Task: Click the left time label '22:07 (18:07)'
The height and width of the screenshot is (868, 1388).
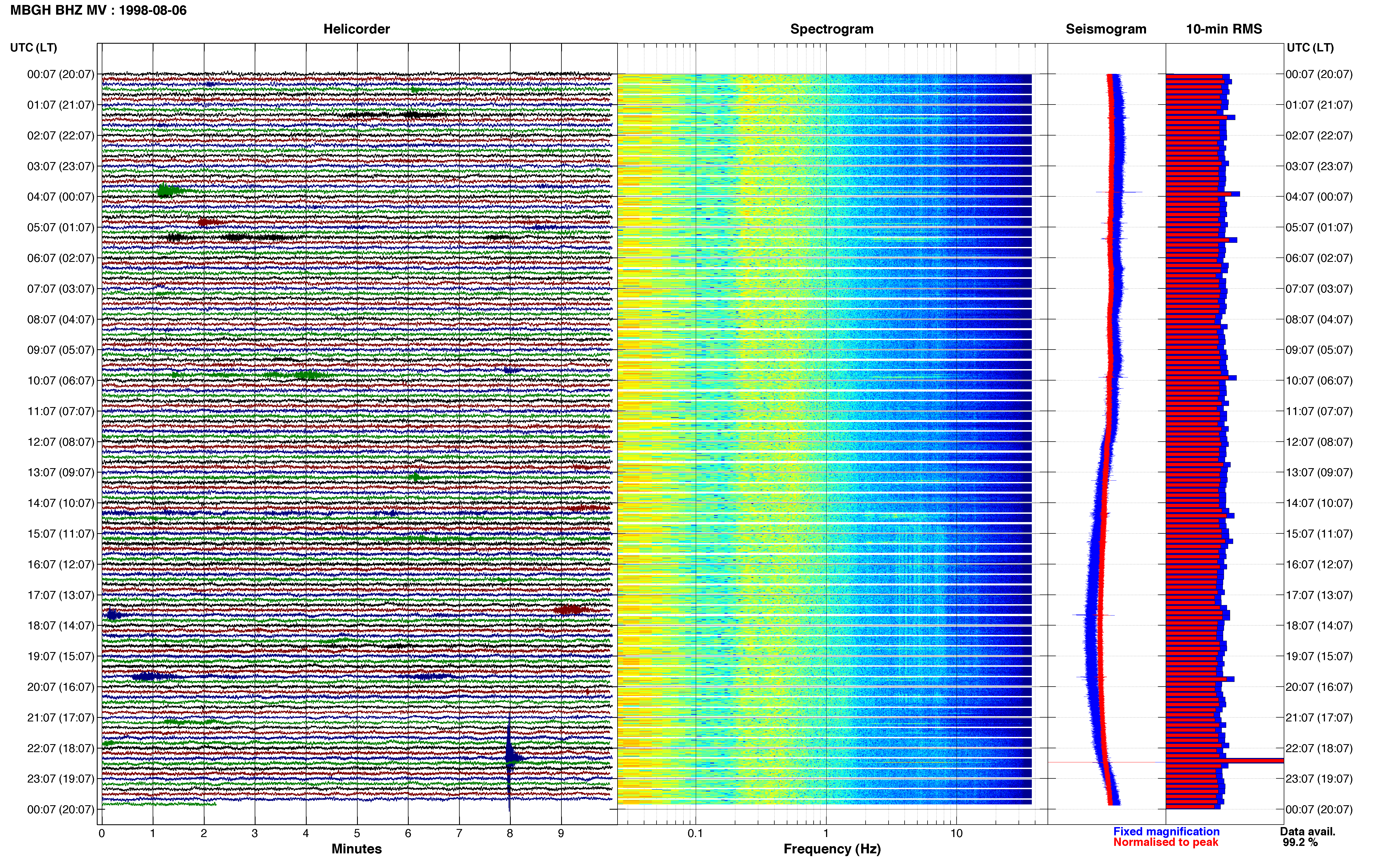Action: 60,748
